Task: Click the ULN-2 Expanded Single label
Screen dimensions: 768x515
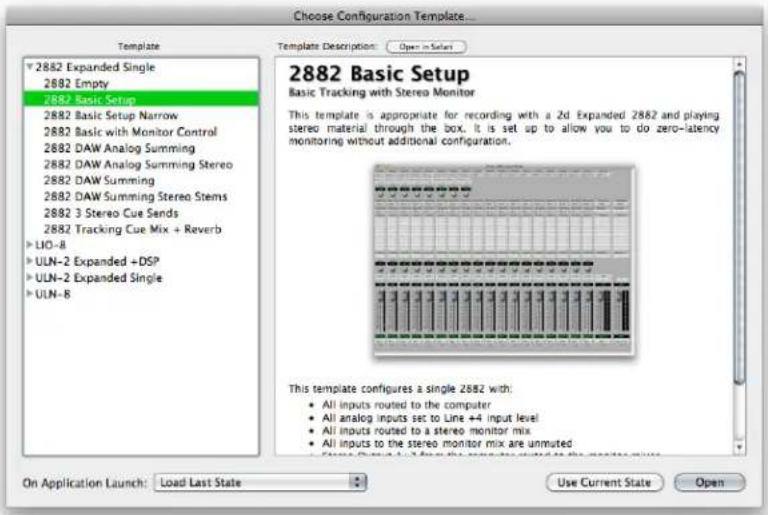Action: click(98, 278)
